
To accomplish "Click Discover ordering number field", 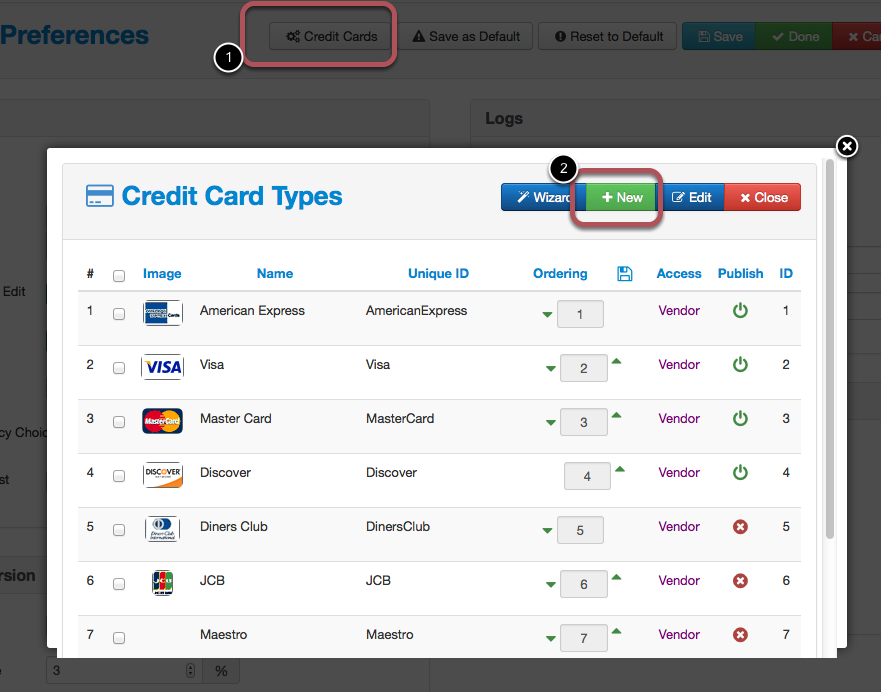I will coord(587,476).
